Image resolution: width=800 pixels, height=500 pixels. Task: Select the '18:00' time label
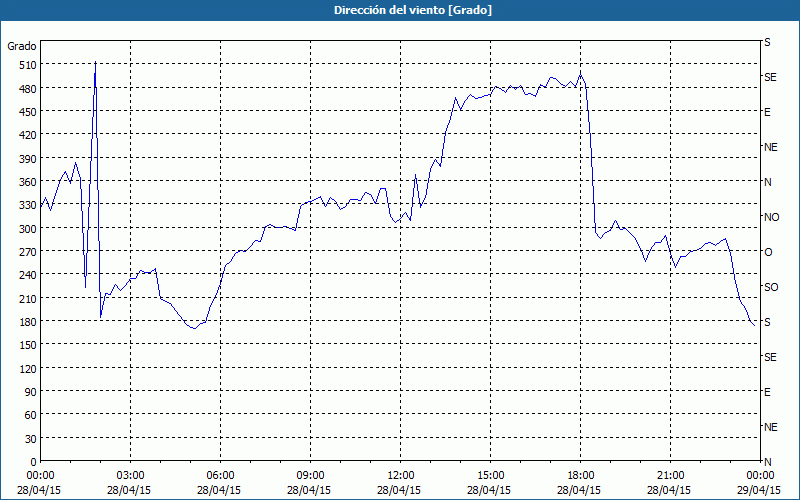point(580,476)
